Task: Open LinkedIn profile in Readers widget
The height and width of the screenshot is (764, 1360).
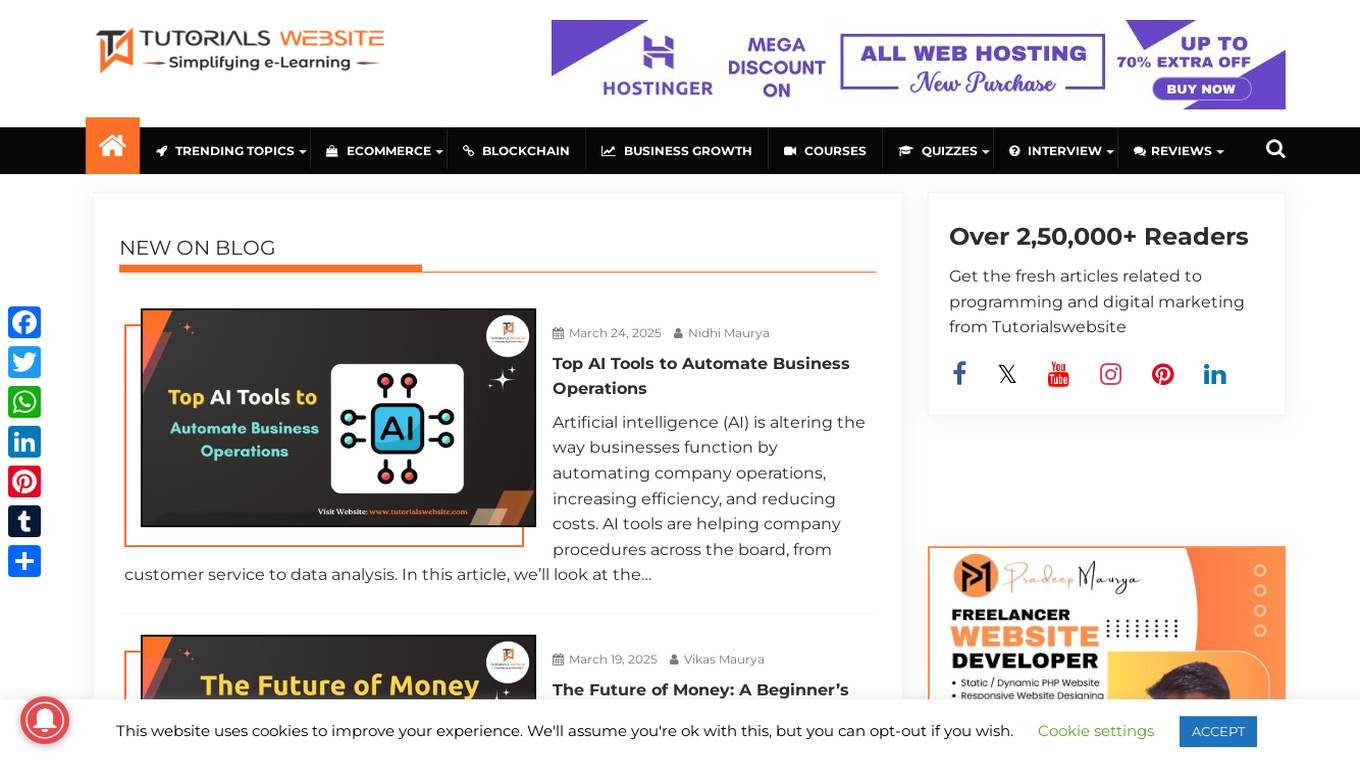Action: 1215,374
